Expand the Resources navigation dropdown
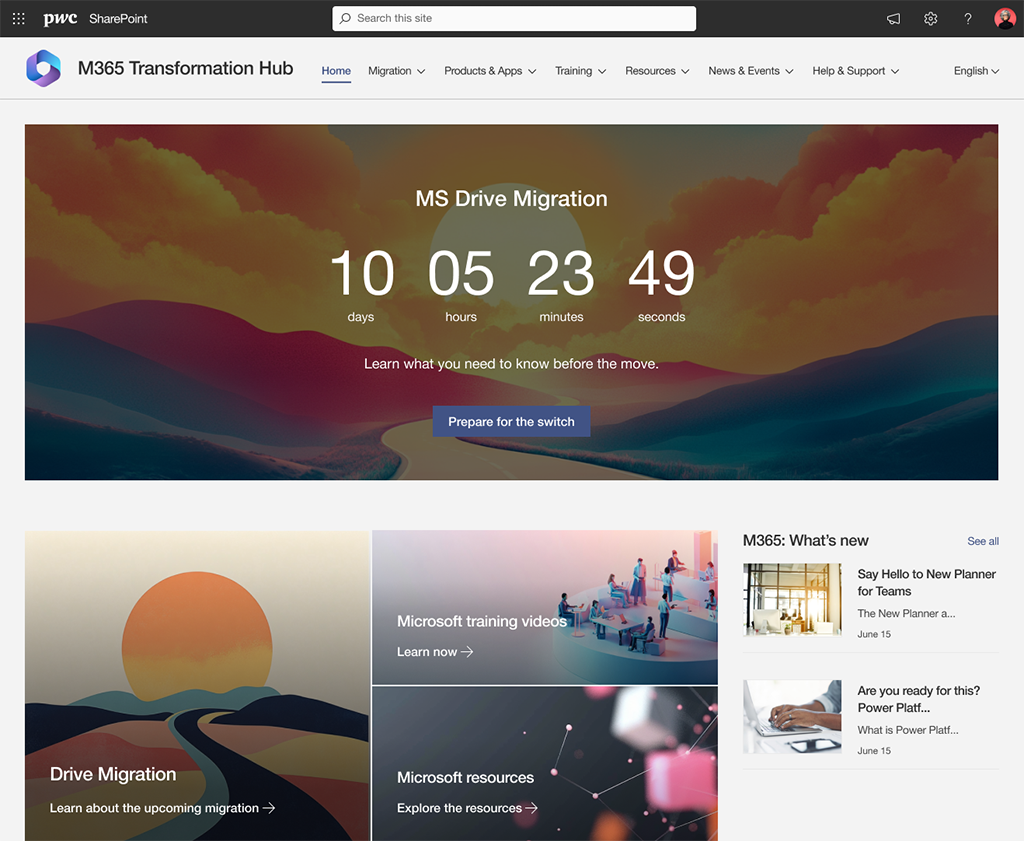Viewport: 1024px width, 841px height. click(656, 71)
